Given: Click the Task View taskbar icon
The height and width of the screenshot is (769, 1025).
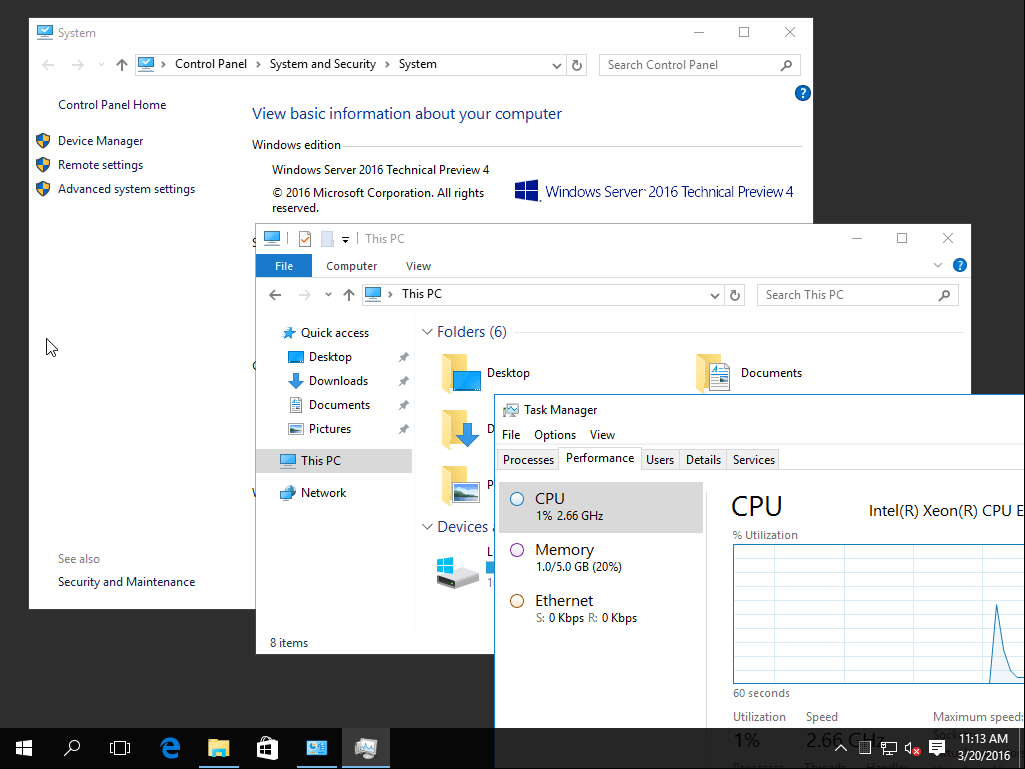Looking at the screenshot, I should coord(120,747).
